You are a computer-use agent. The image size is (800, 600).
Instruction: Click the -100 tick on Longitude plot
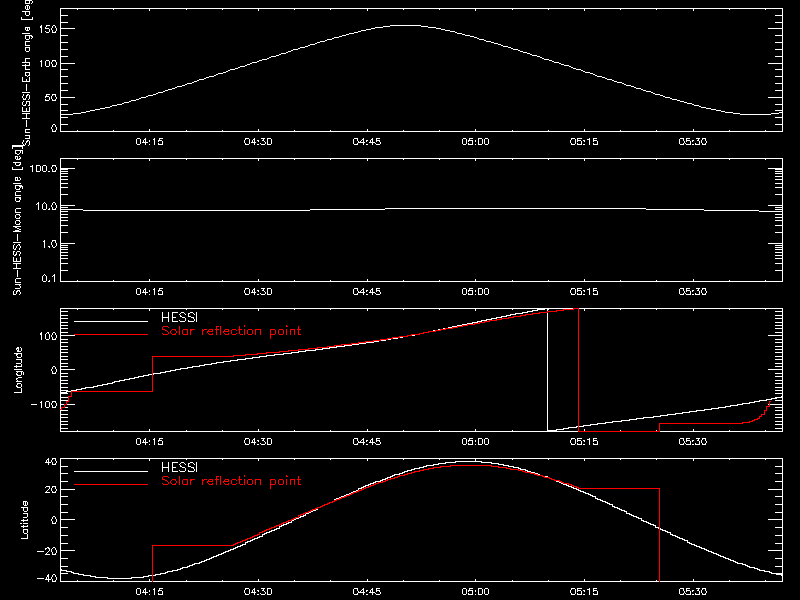click(44, 405)
